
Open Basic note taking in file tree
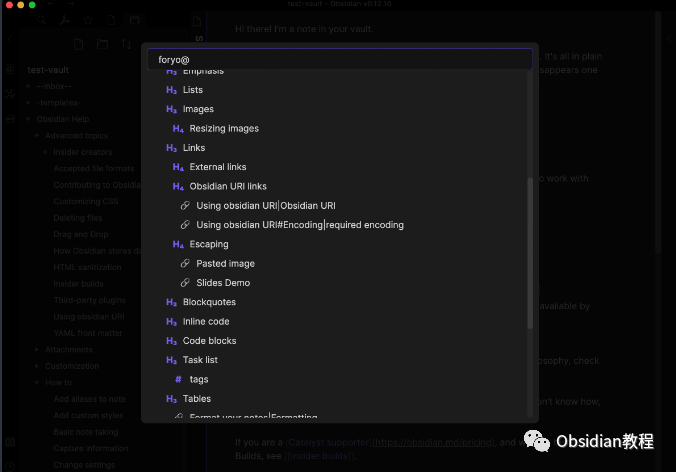pyautogui.click(x=86, y=432)
